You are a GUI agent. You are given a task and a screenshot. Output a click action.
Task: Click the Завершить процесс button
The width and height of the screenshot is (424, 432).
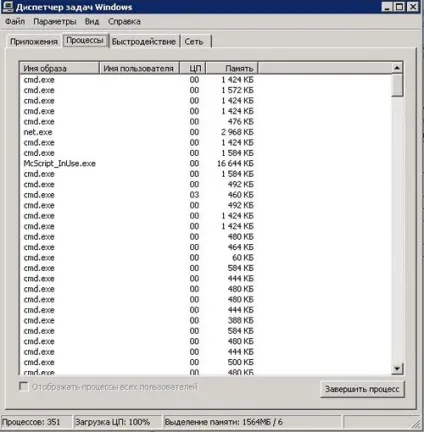362,389
